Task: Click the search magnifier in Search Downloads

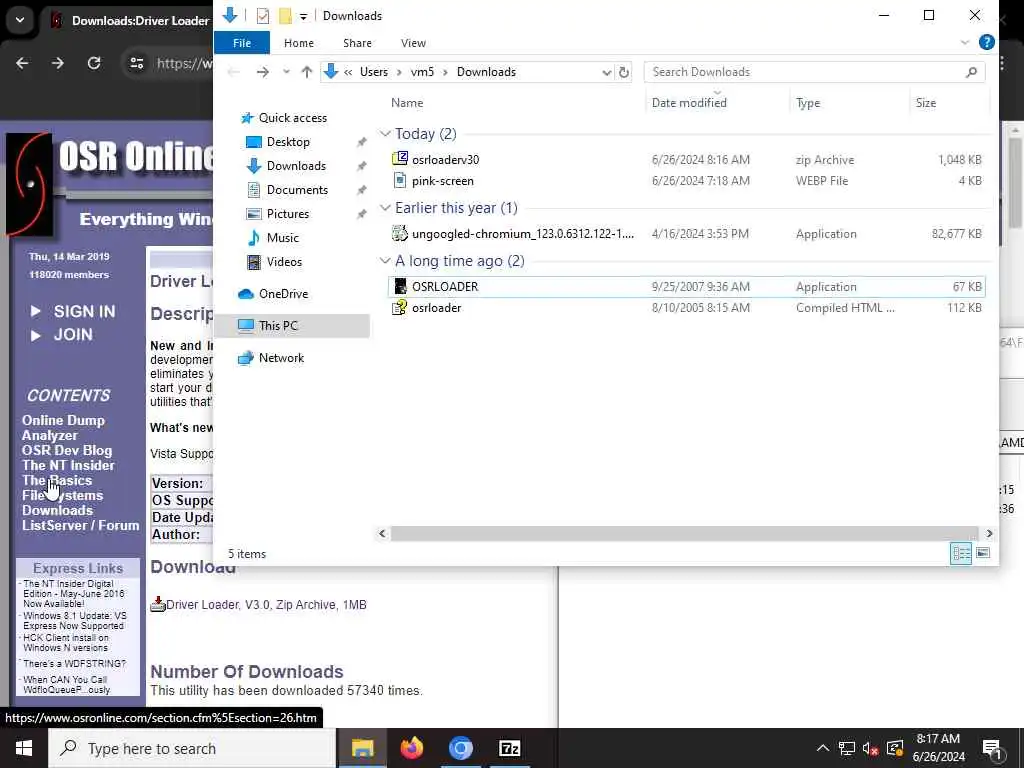Action: (x=972, y=72)
